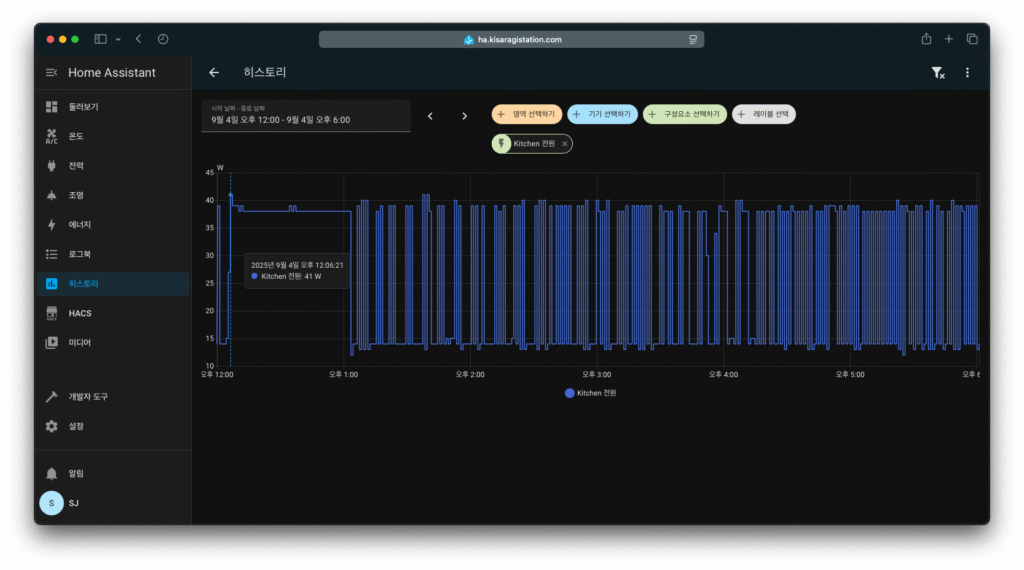Open 로그북 in the sidebar

click(x=79, y=254)
